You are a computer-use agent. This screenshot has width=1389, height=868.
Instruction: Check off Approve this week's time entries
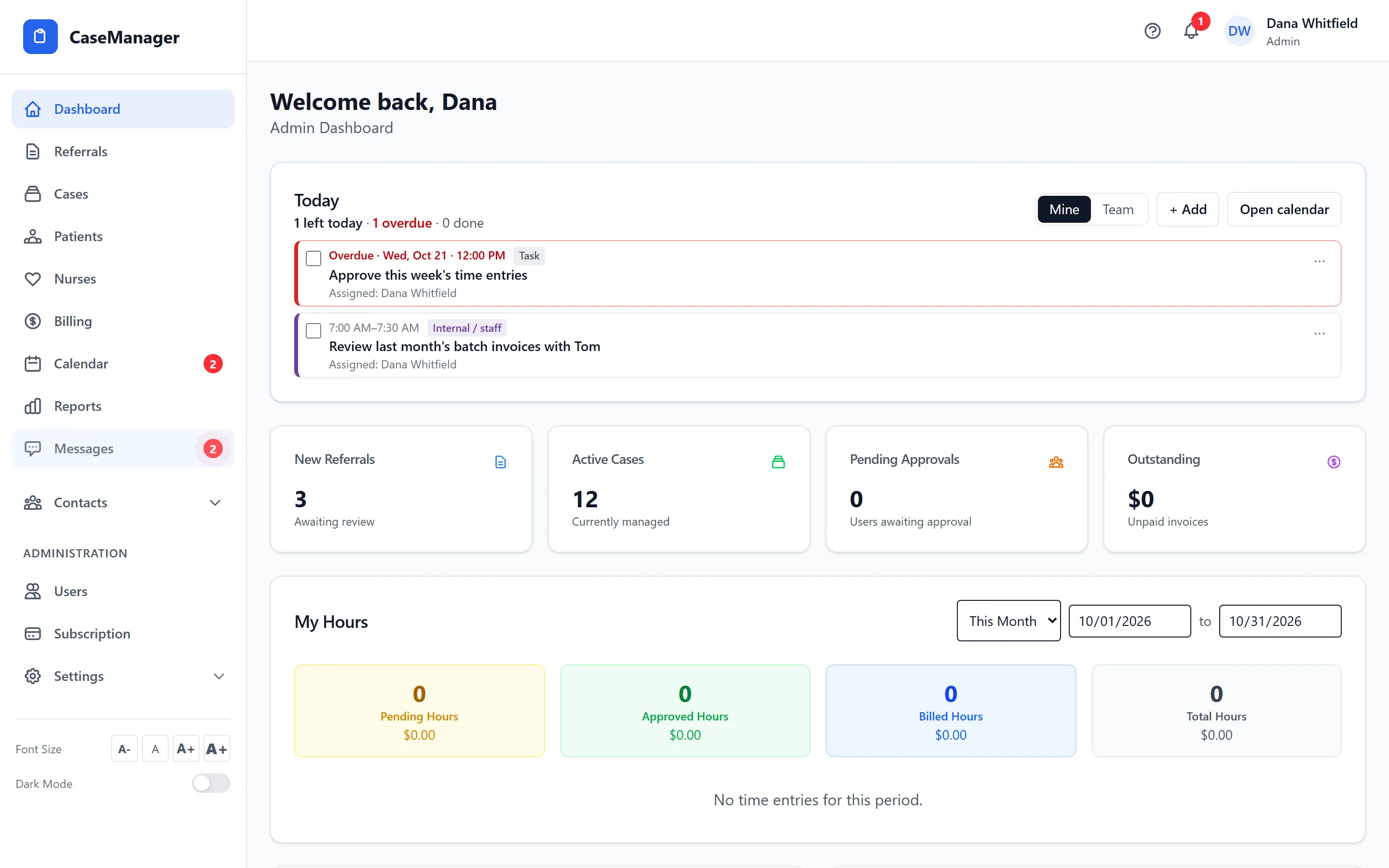[313, 258]
